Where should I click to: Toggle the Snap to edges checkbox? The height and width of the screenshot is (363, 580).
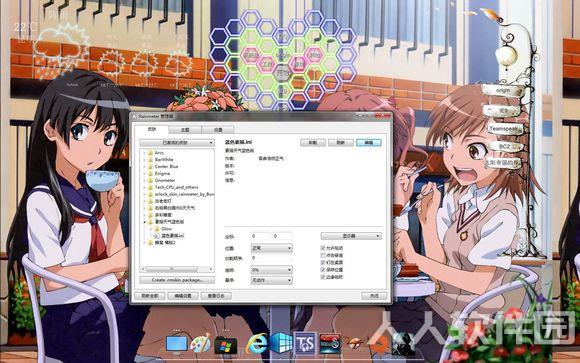click(x=323, y=277)
